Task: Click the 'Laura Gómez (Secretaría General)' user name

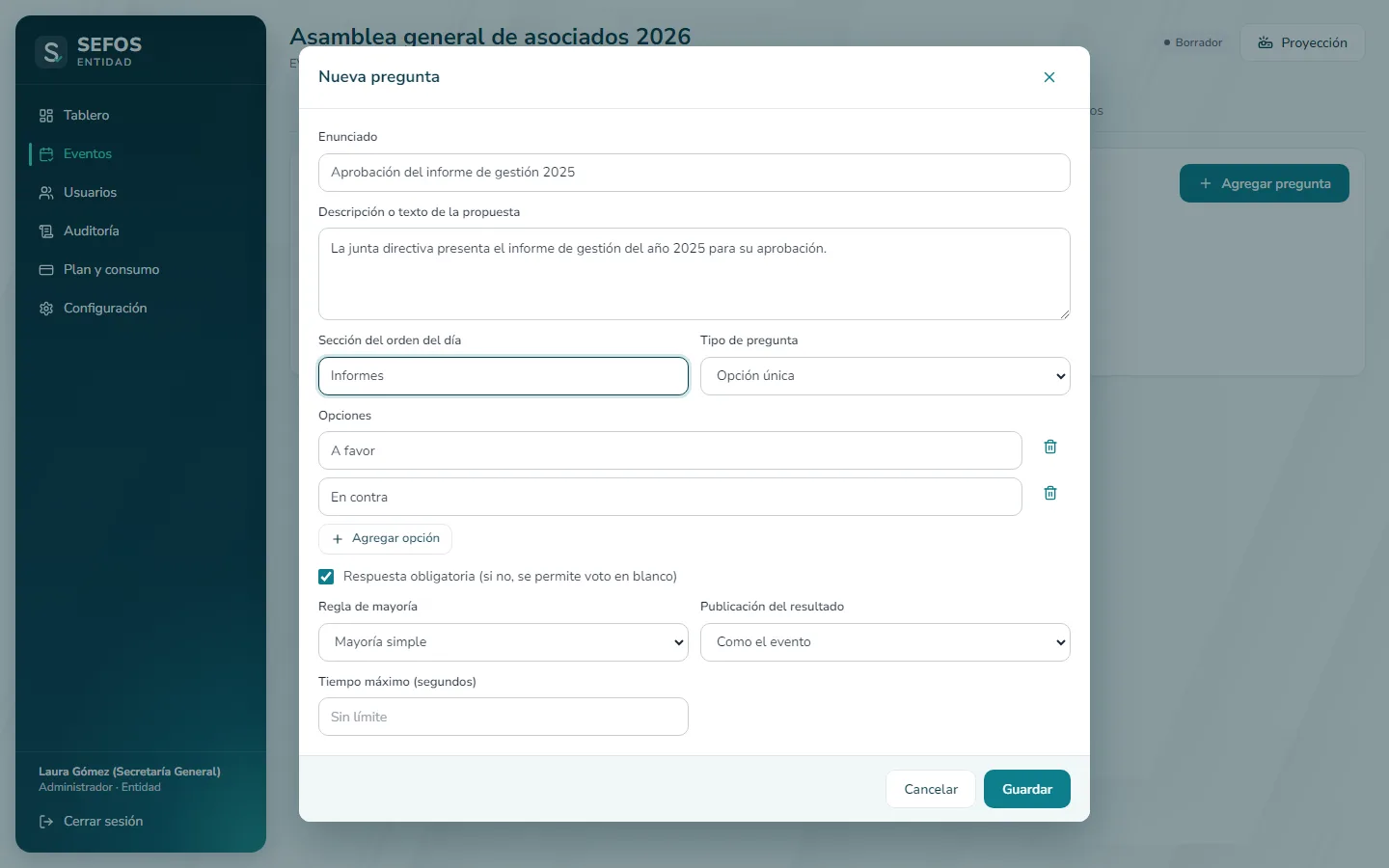Action: pos(129,772)
